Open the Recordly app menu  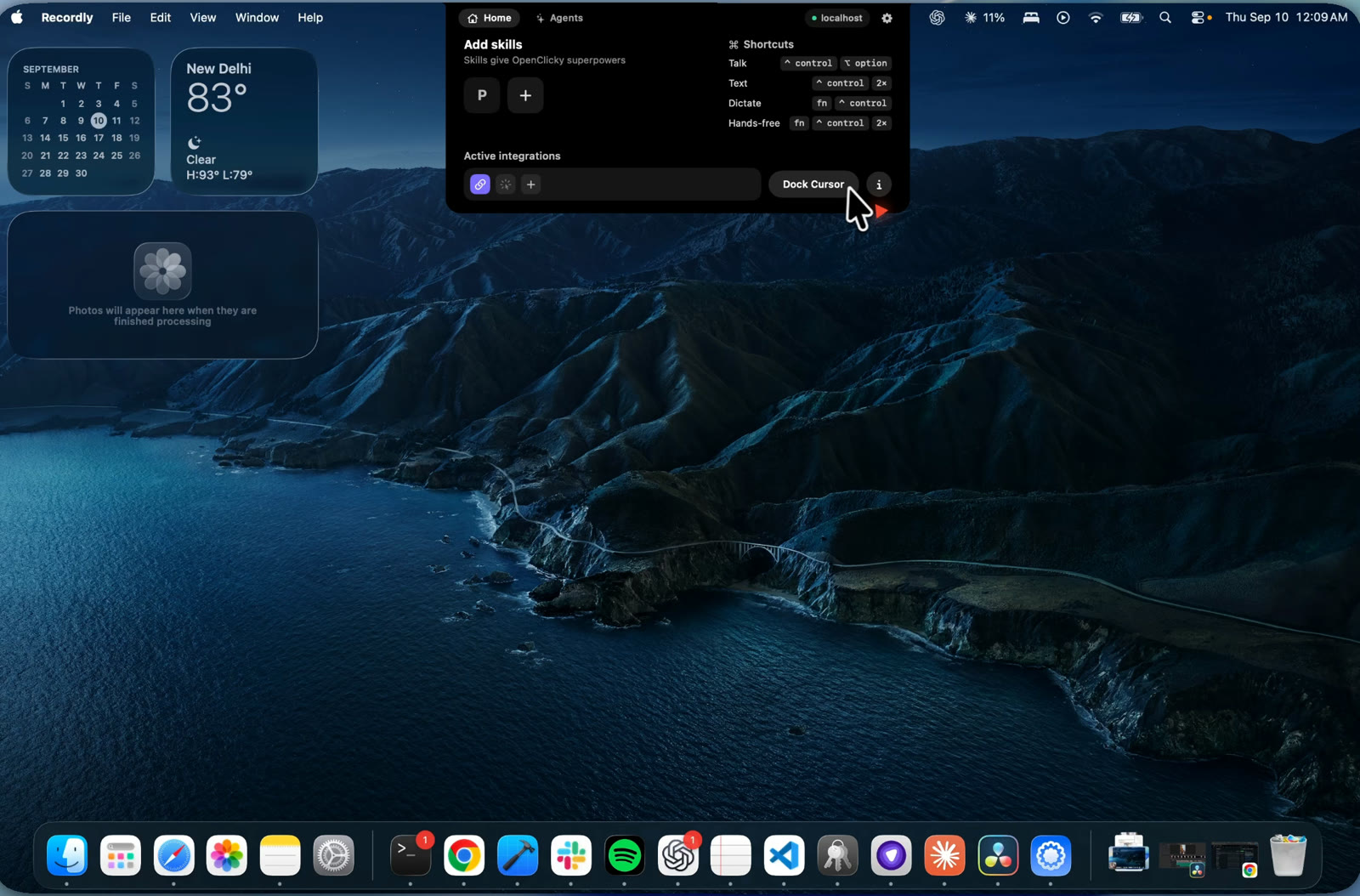tap(67, 17)
